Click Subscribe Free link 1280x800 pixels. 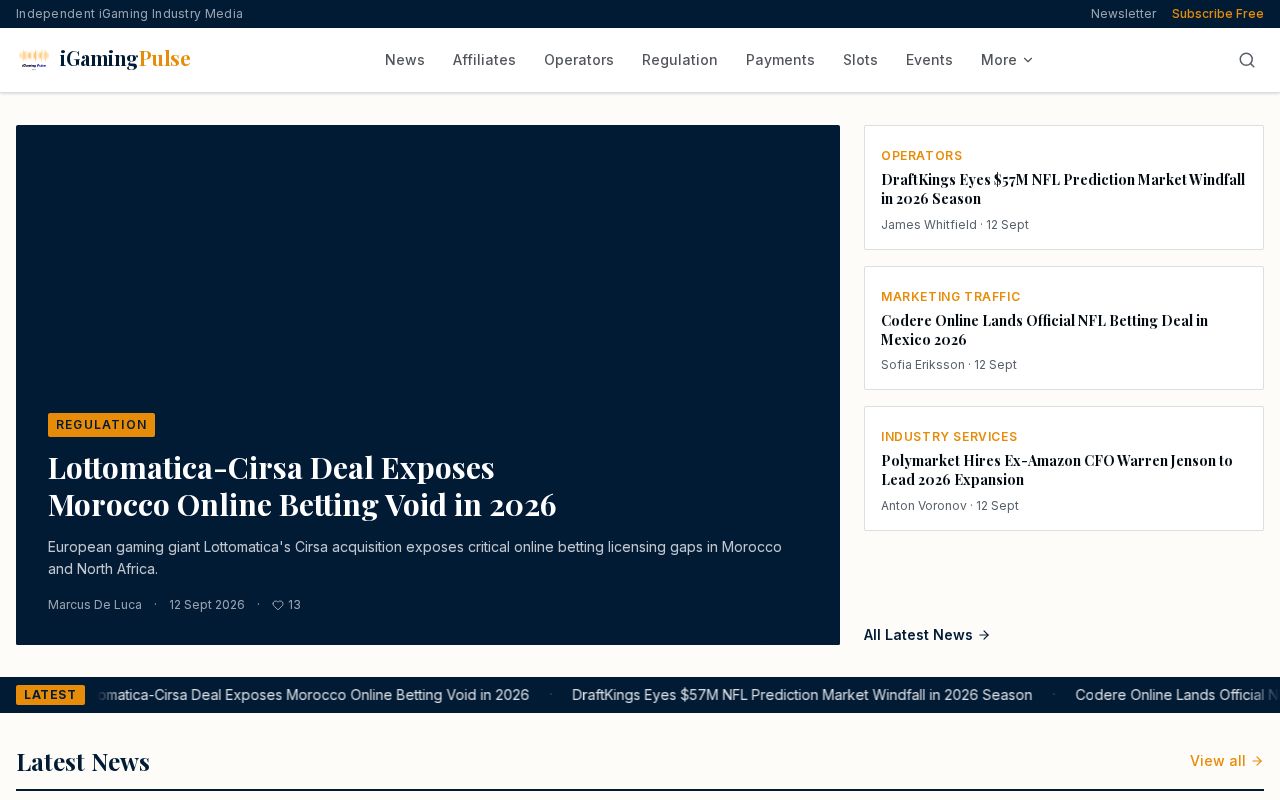pos(1218,14)
